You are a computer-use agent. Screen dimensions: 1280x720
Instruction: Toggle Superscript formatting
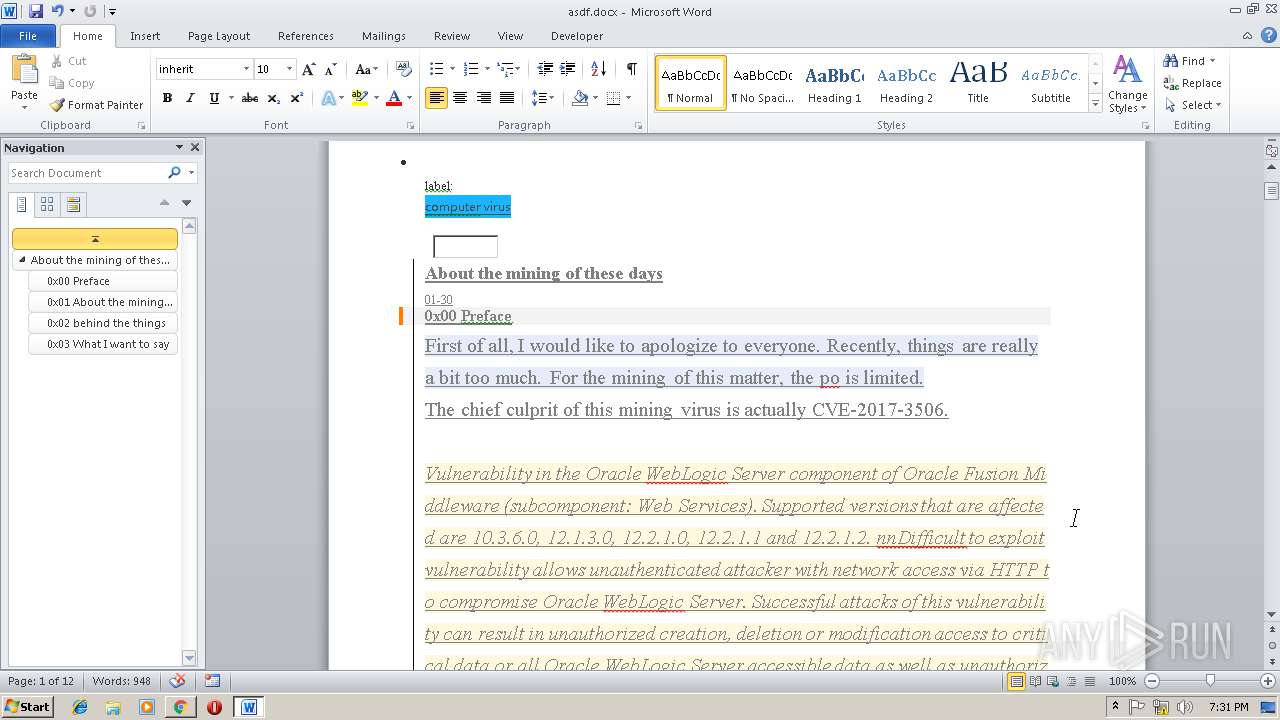click(297, 98)
